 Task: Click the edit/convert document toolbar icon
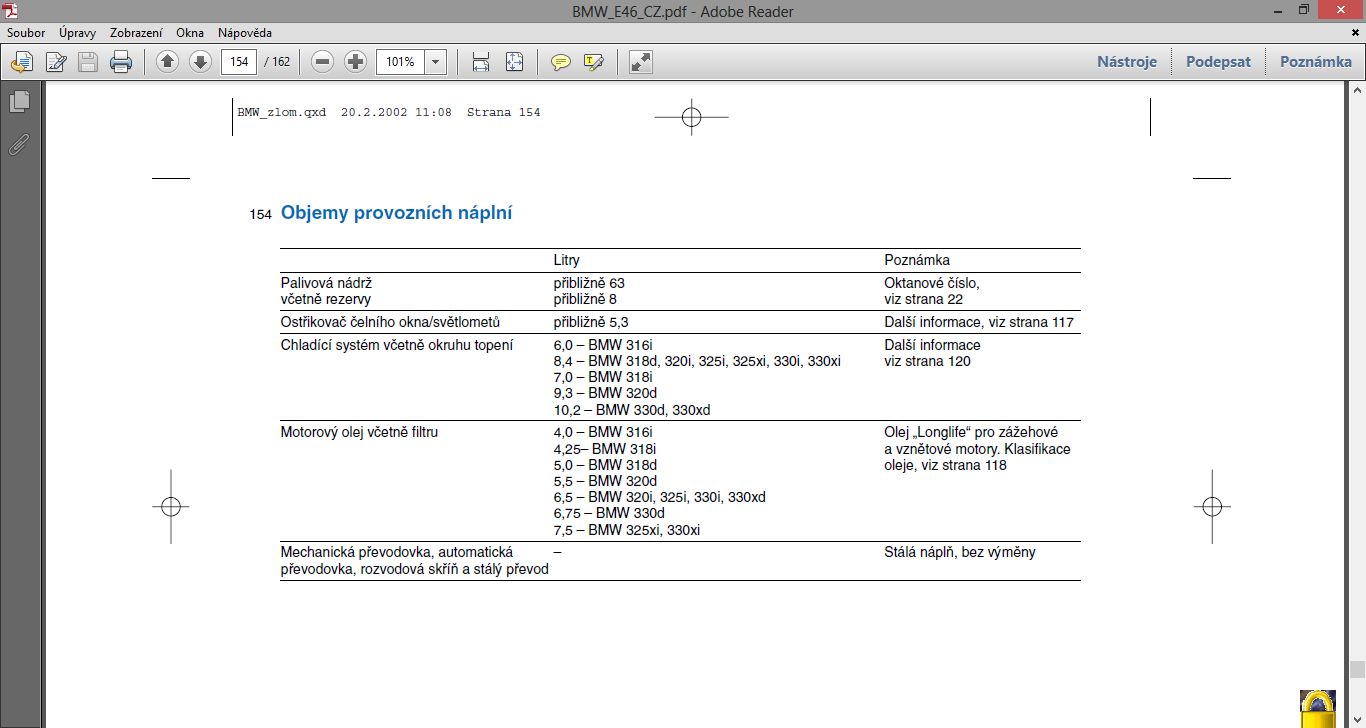56,62
